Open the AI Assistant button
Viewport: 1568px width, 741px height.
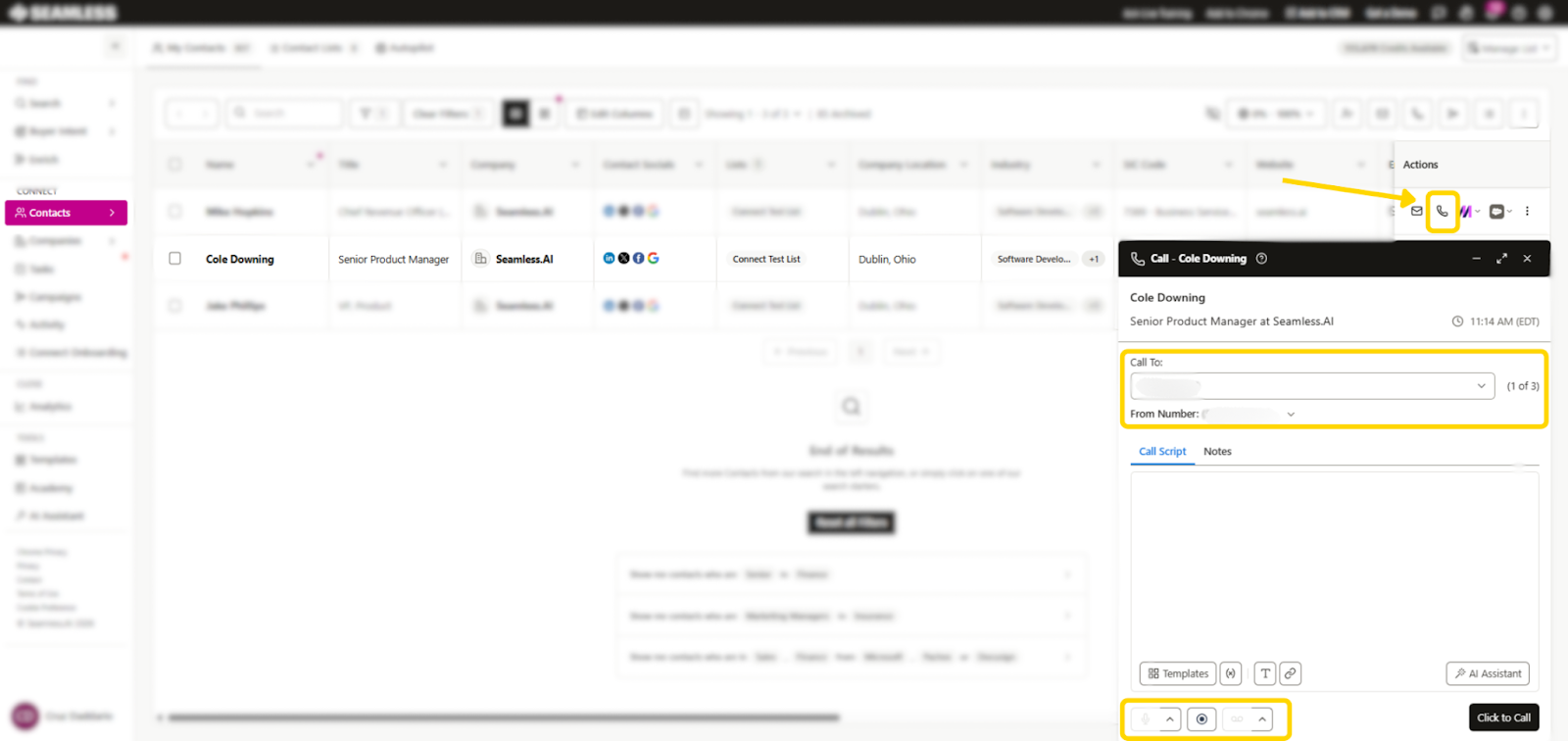[1488, 673]
